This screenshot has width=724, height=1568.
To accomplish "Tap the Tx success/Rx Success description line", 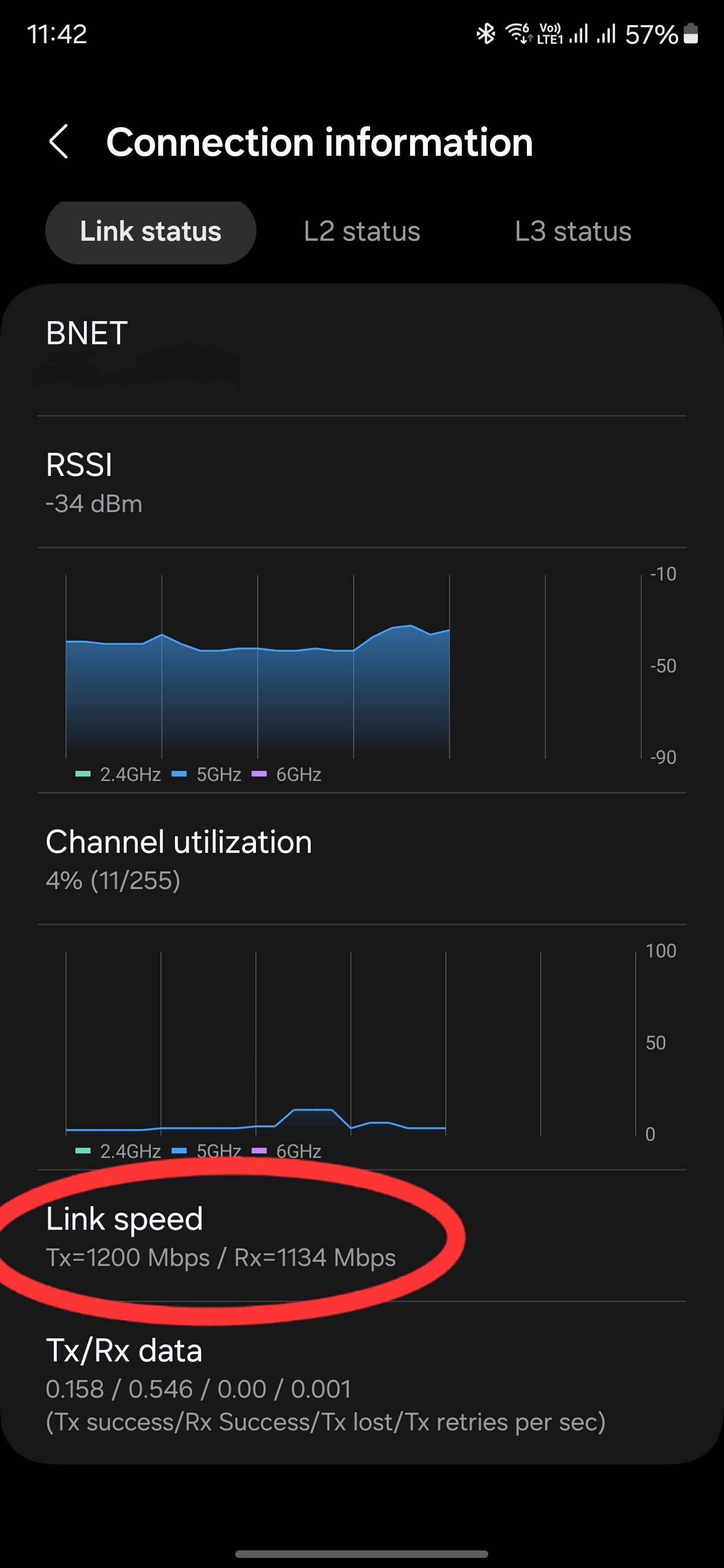I will [x=326, y=1422].
